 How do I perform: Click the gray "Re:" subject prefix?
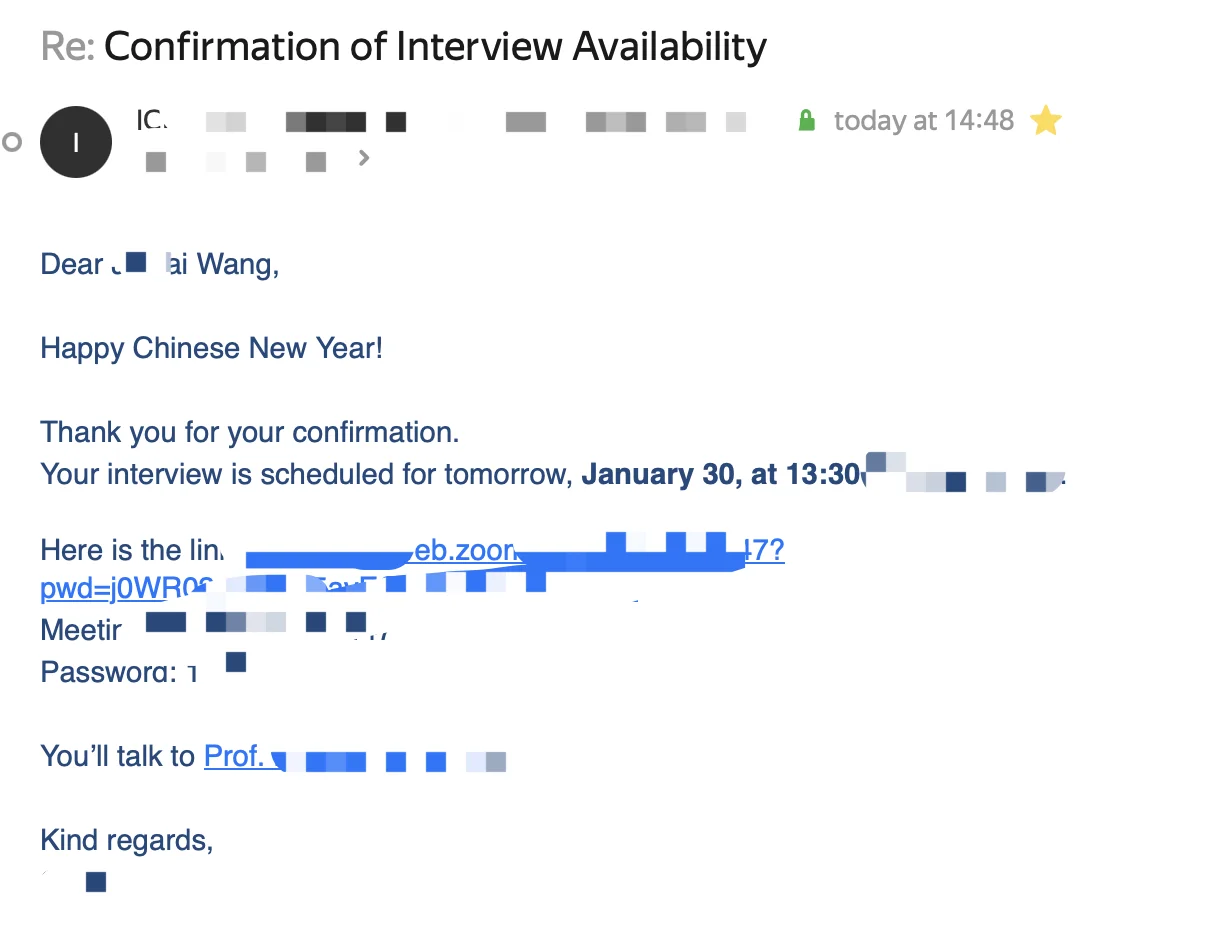click(68, 46)
